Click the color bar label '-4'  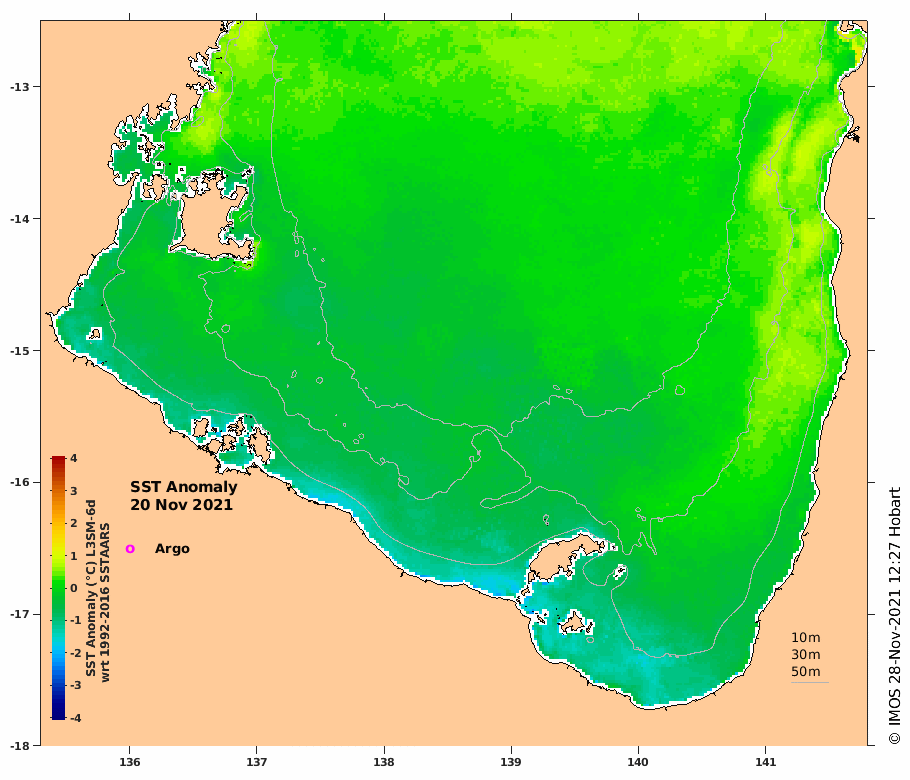[75, 718]
